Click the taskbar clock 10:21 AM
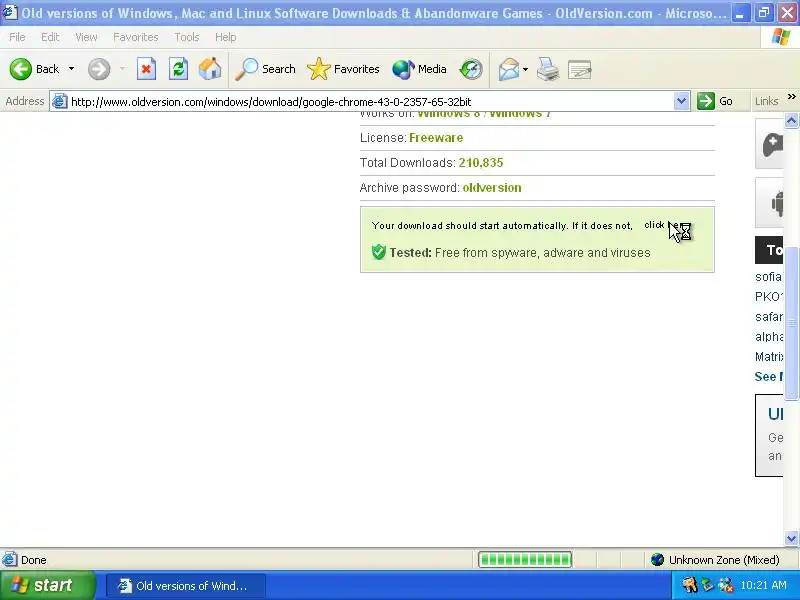The width and height of the screenshot is (800, 600). [x=764, y=585]
